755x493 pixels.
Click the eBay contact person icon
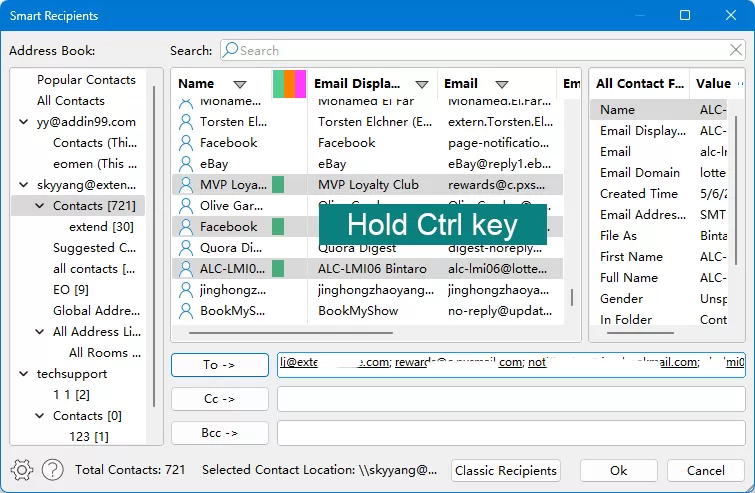click(185, 164)
